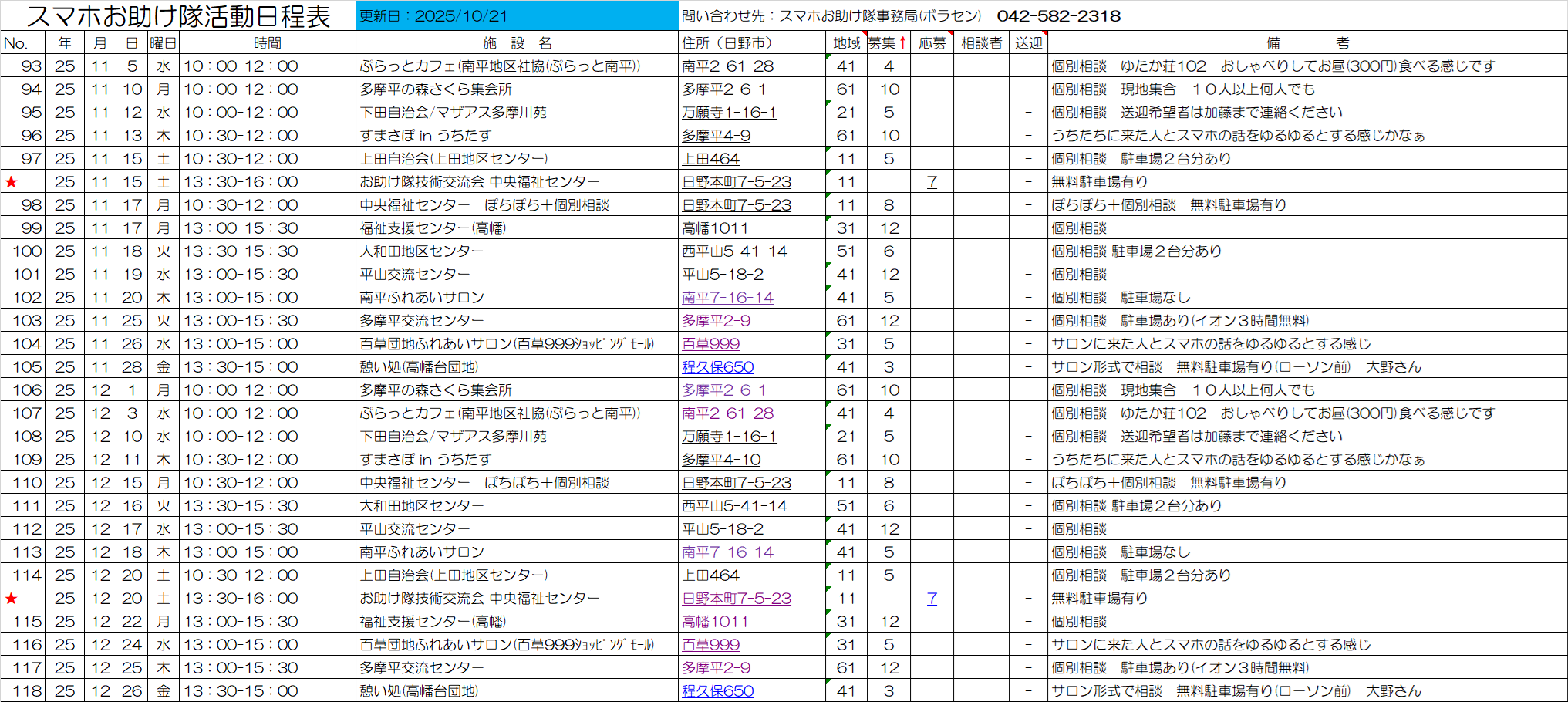Follow the 万願寺1-16-1 address link in row 95
The width and height of the screenshot is (1568, 702).
[729, 113]
